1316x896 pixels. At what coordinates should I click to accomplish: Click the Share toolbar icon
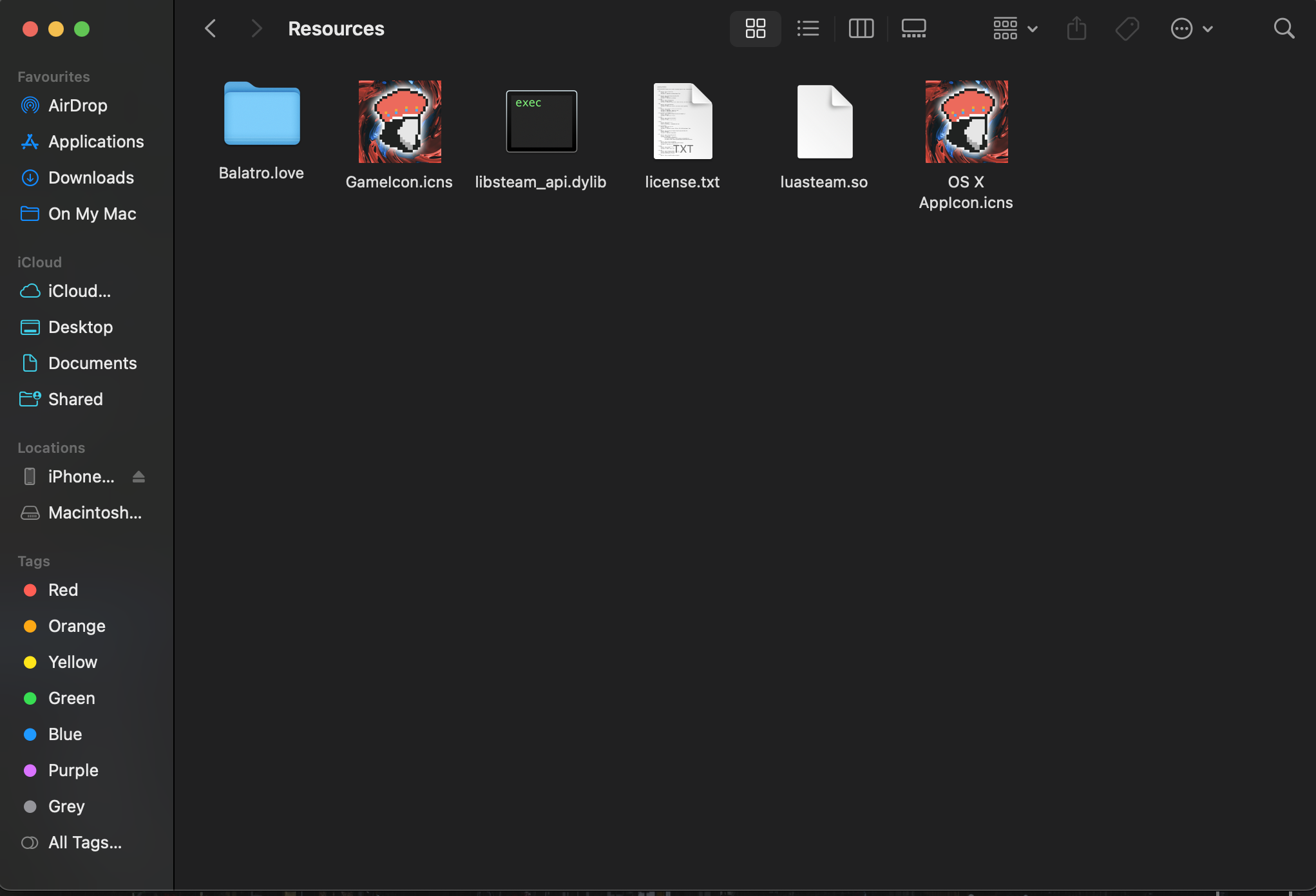[x=1076, y=28]
